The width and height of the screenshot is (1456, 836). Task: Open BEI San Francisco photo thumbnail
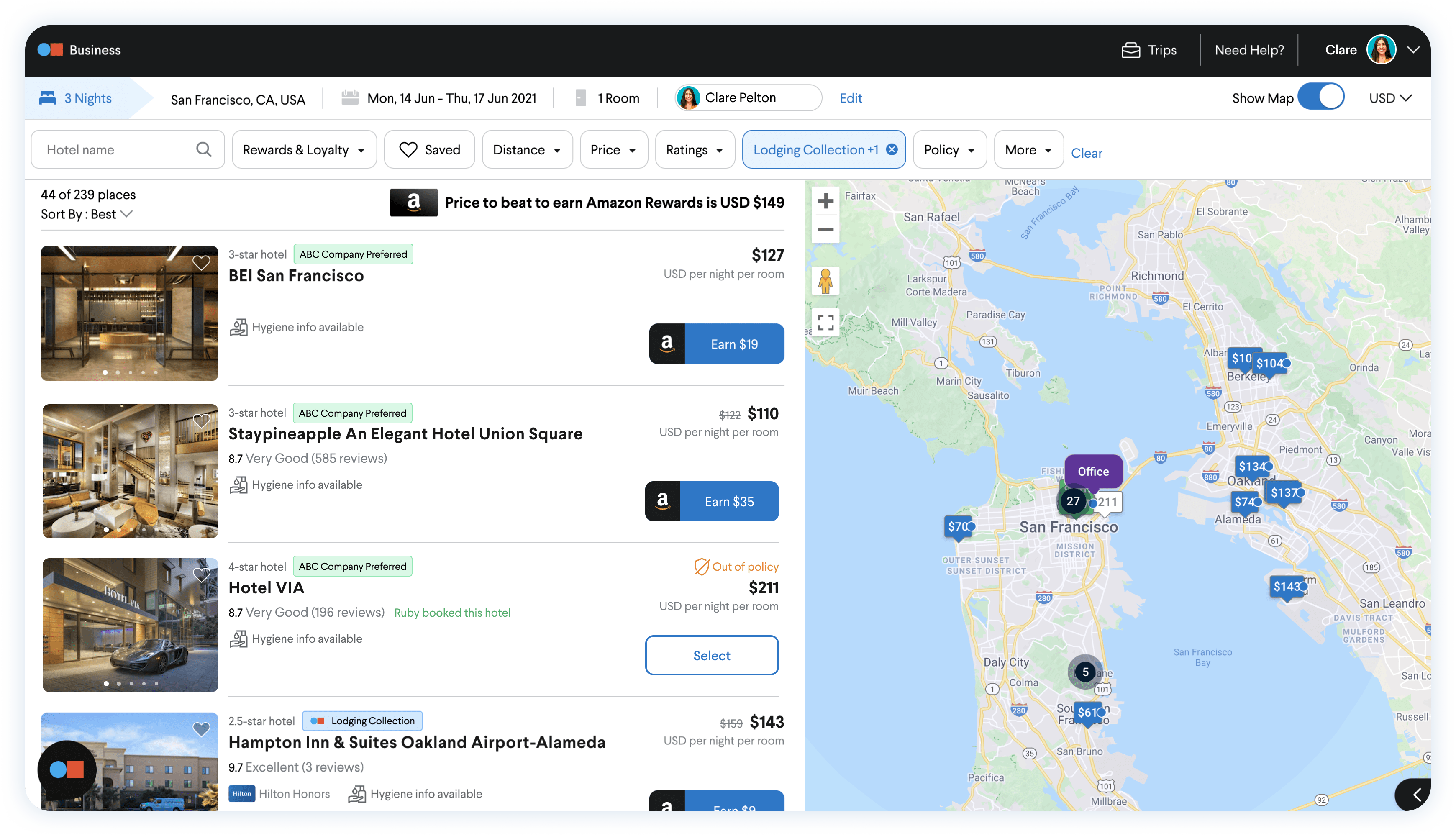coord(129,313)
